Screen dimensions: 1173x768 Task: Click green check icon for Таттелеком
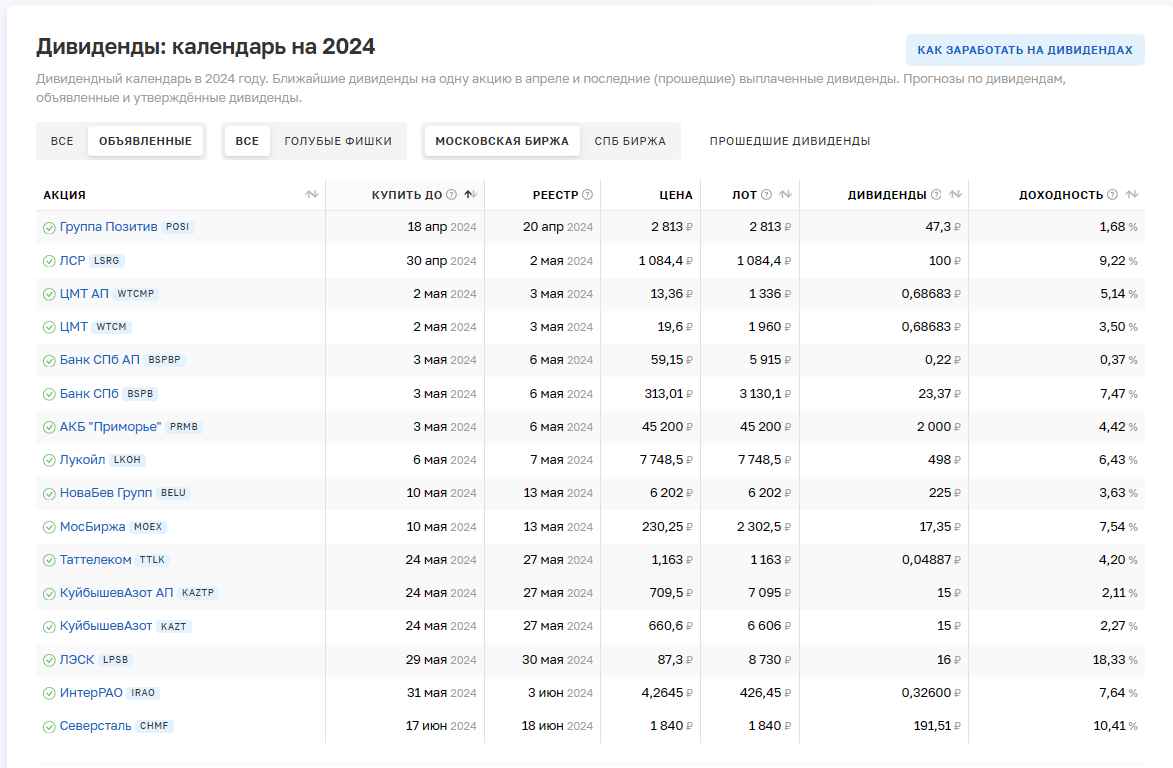pyautogui.click(x=49, y=560)
